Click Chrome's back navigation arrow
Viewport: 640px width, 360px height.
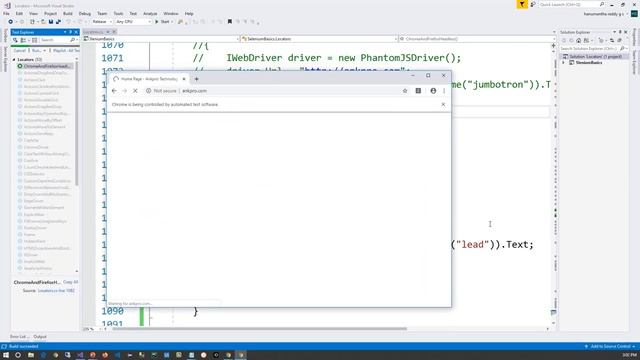pyautogui.click(x=114, y=91)
